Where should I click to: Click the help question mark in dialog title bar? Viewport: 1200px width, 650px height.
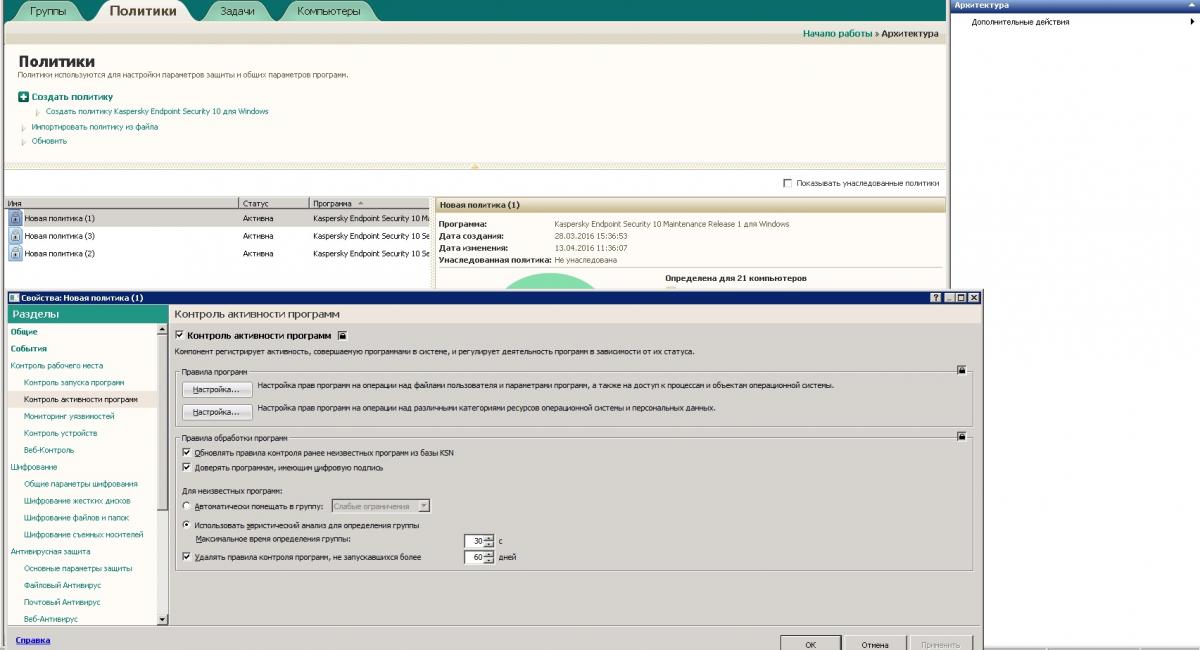935,298
